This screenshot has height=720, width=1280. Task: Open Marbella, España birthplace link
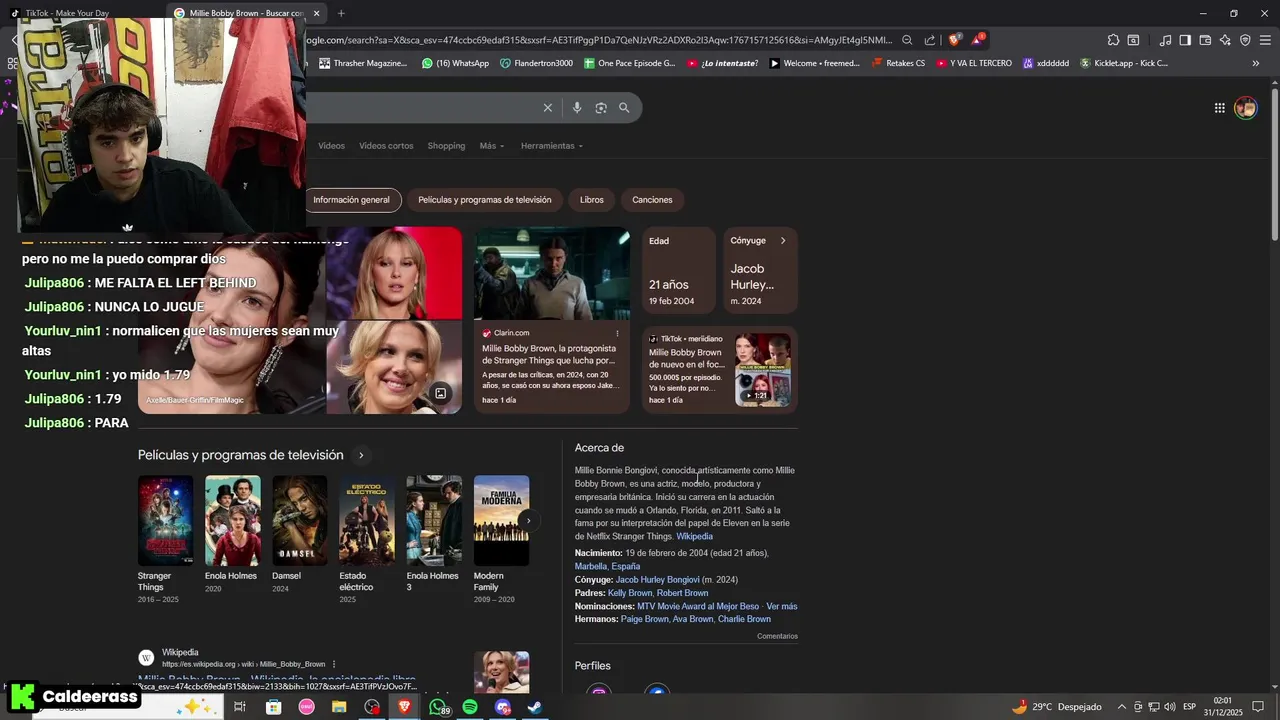click(x=607, y=567)
